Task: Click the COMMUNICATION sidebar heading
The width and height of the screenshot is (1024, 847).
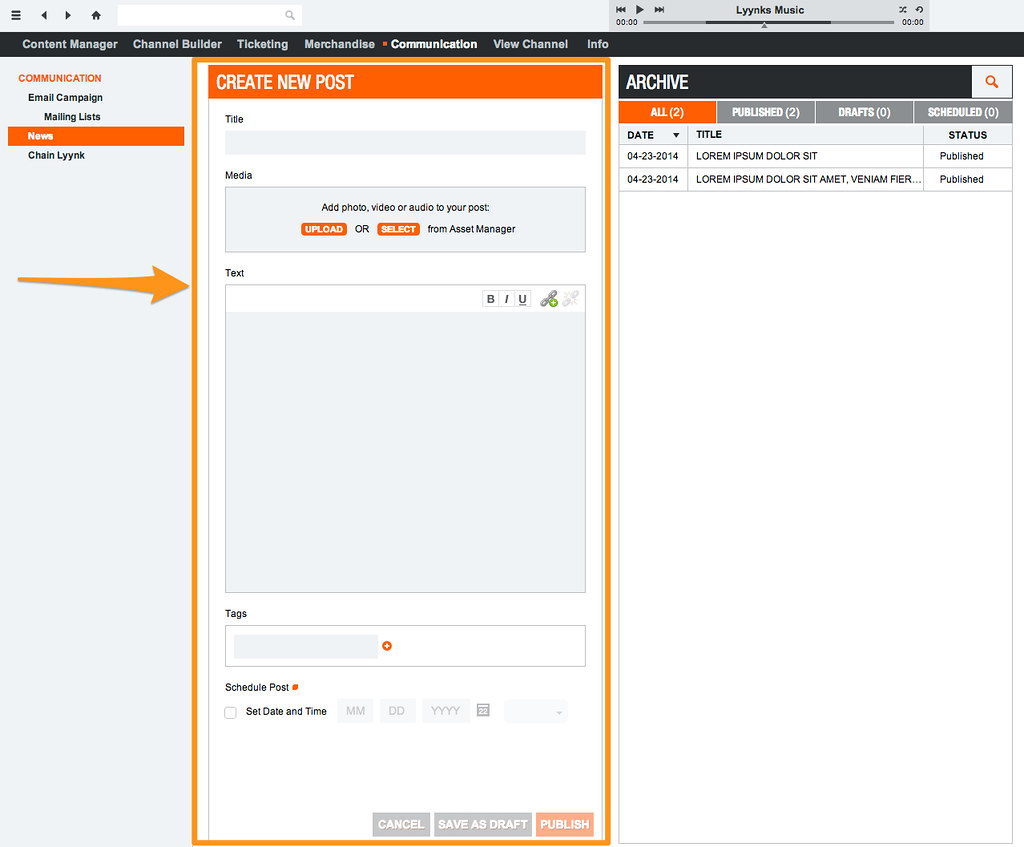Action: 59,78
